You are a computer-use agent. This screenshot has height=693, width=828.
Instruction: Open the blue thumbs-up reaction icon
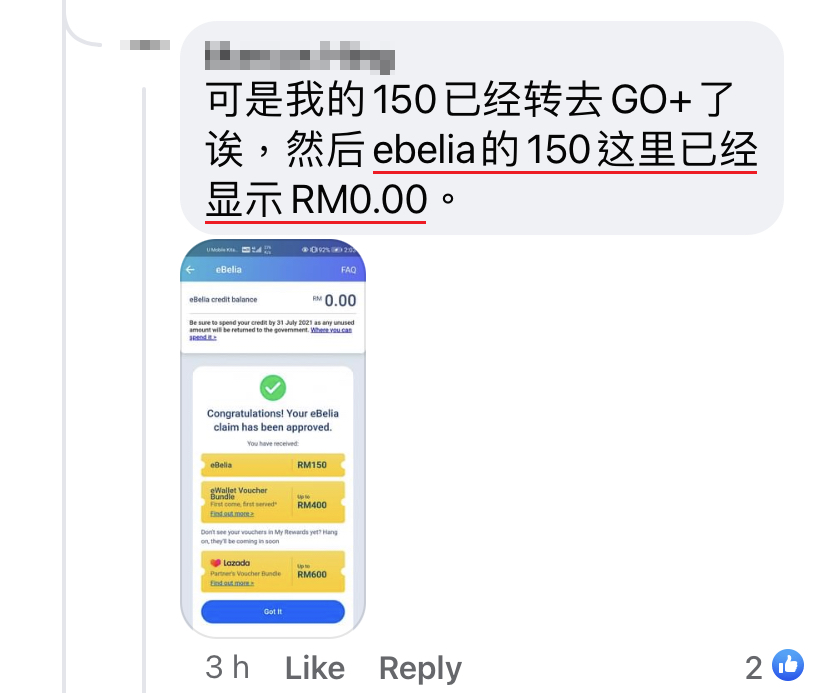[788, 665]
